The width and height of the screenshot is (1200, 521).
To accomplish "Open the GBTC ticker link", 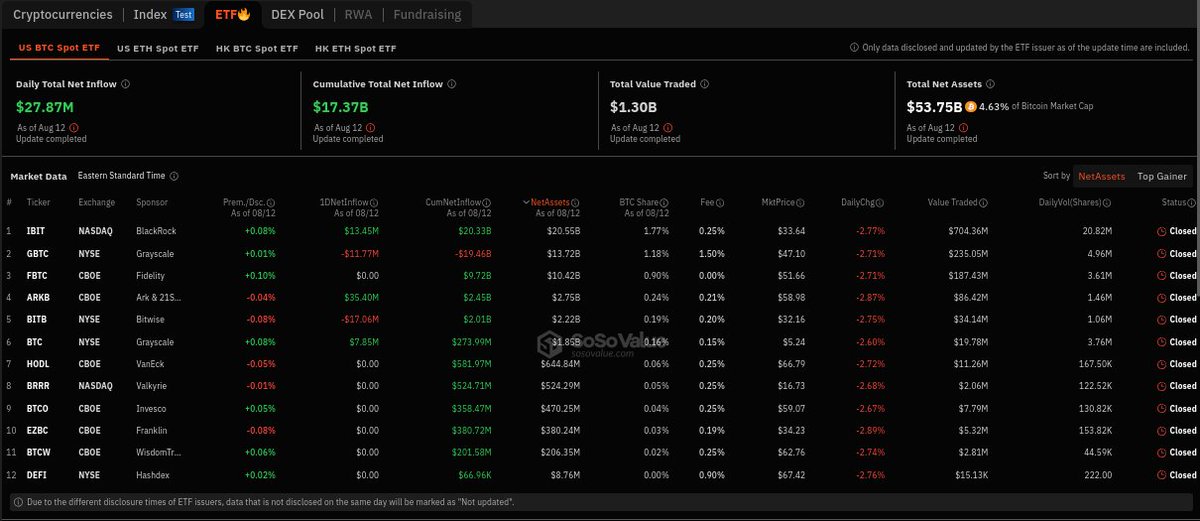I will pyautogui.click(x=38, y=253).
